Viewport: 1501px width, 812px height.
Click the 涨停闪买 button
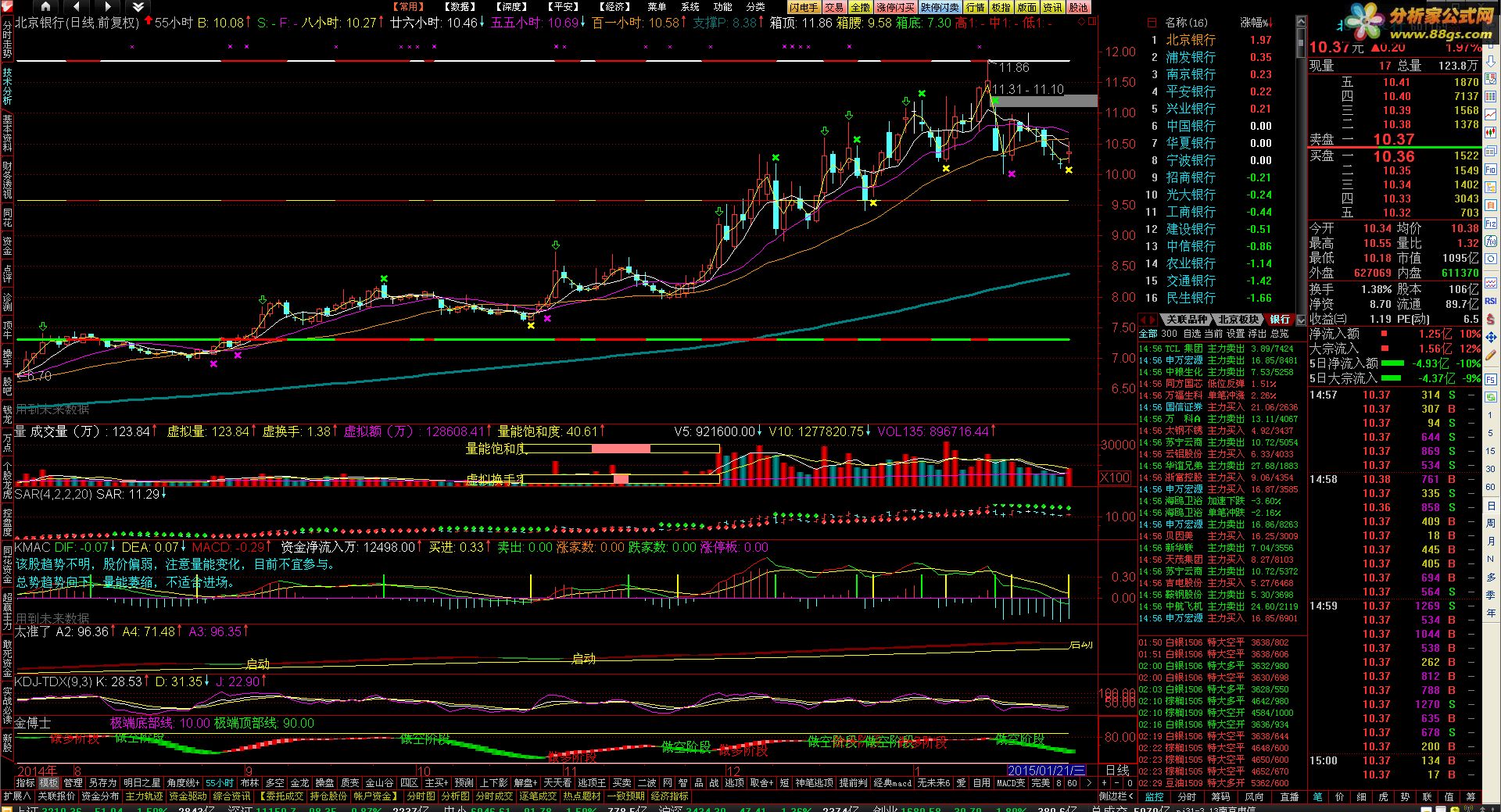896,7
